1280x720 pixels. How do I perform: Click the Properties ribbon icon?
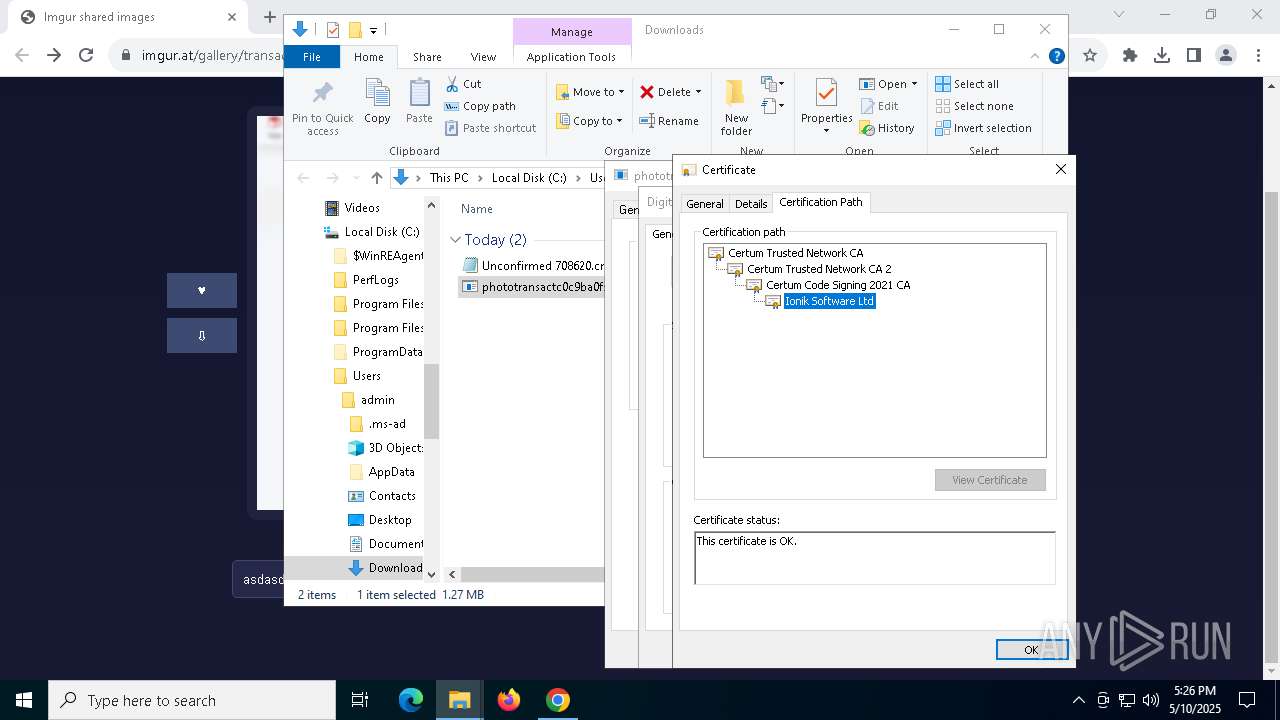click(x=826, y=93)
